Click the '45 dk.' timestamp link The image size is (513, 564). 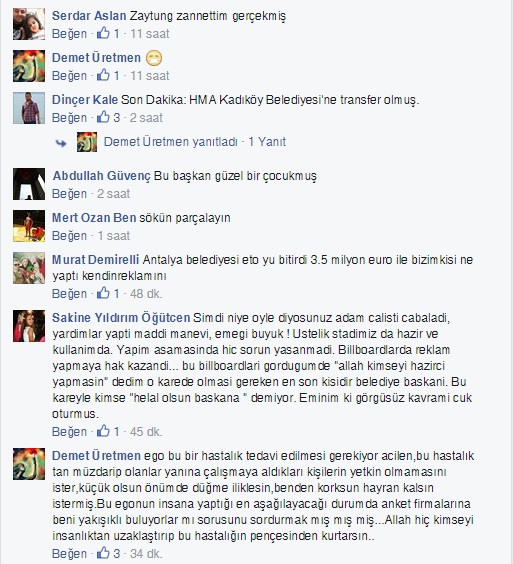point(146,431)
